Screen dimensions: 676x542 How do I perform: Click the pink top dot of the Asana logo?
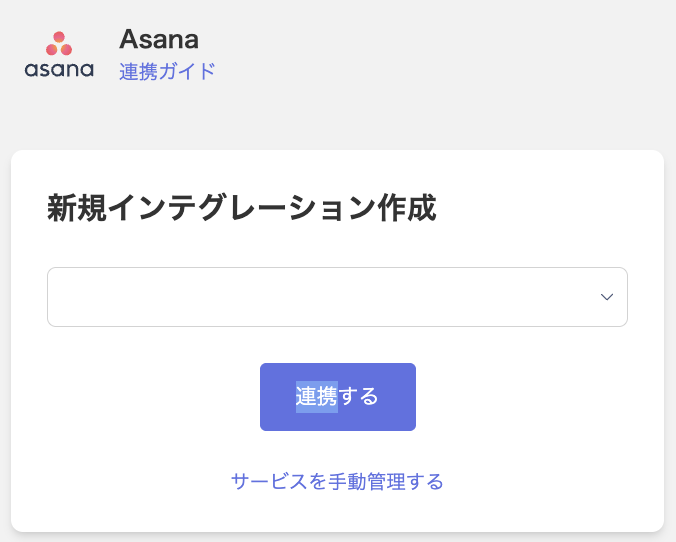point(59,37)
